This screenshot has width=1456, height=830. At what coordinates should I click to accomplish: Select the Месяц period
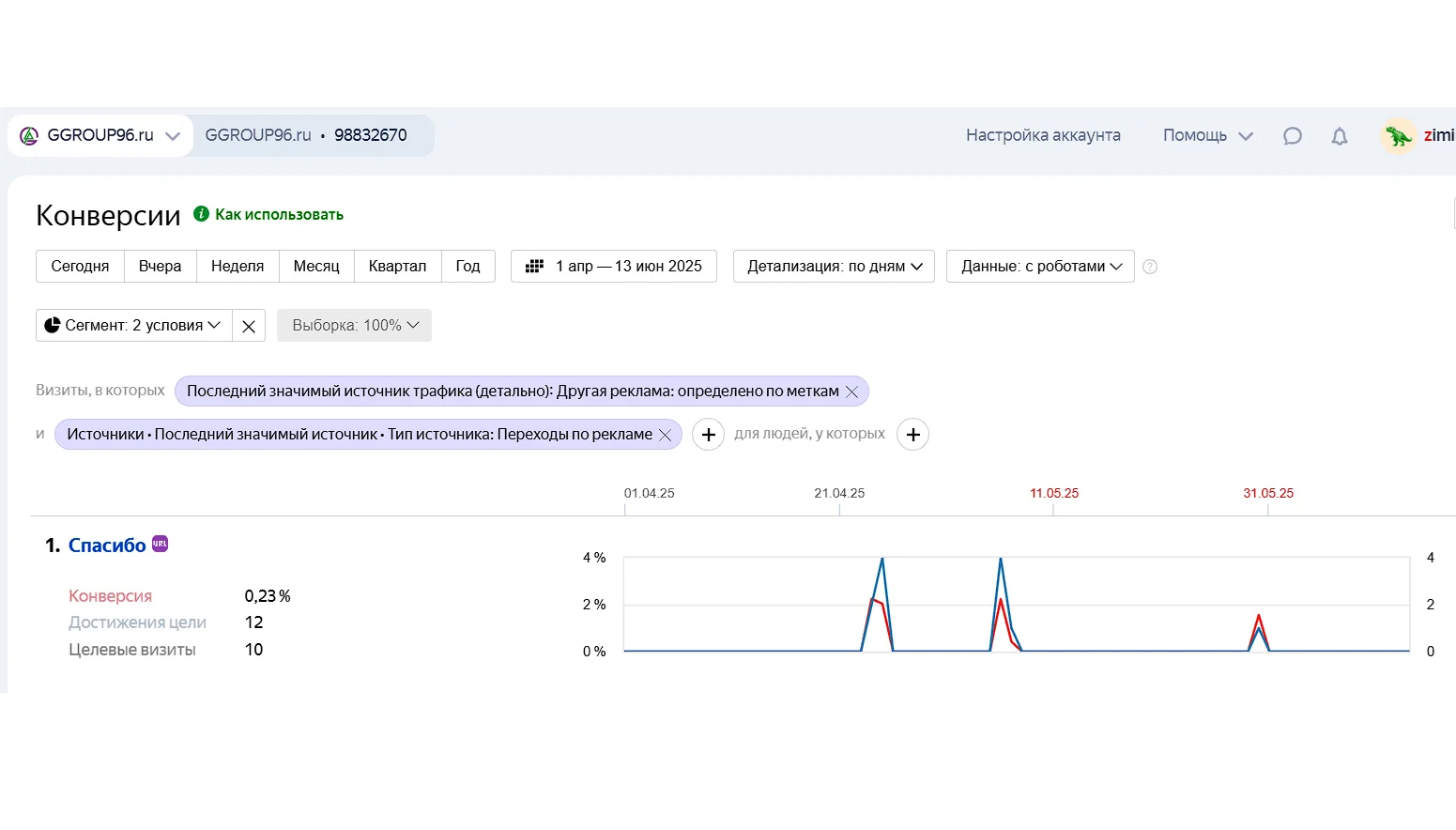(x=316, y=266)
